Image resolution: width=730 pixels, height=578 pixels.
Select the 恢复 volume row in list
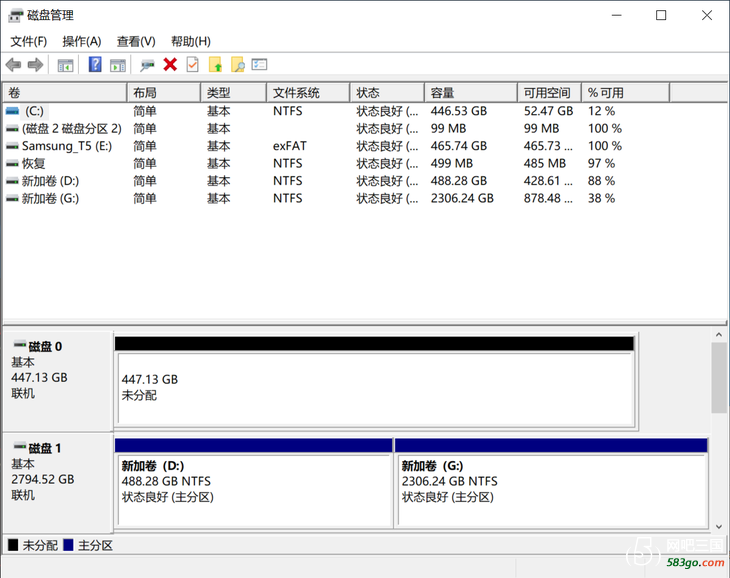[x=33, y=163]
